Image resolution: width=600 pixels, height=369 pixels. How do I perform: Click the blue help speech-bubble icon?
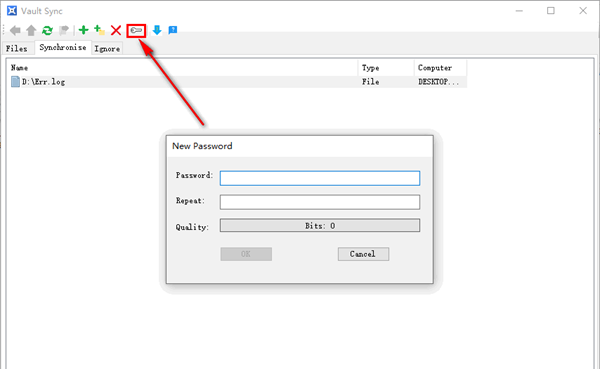coord(173,30)
